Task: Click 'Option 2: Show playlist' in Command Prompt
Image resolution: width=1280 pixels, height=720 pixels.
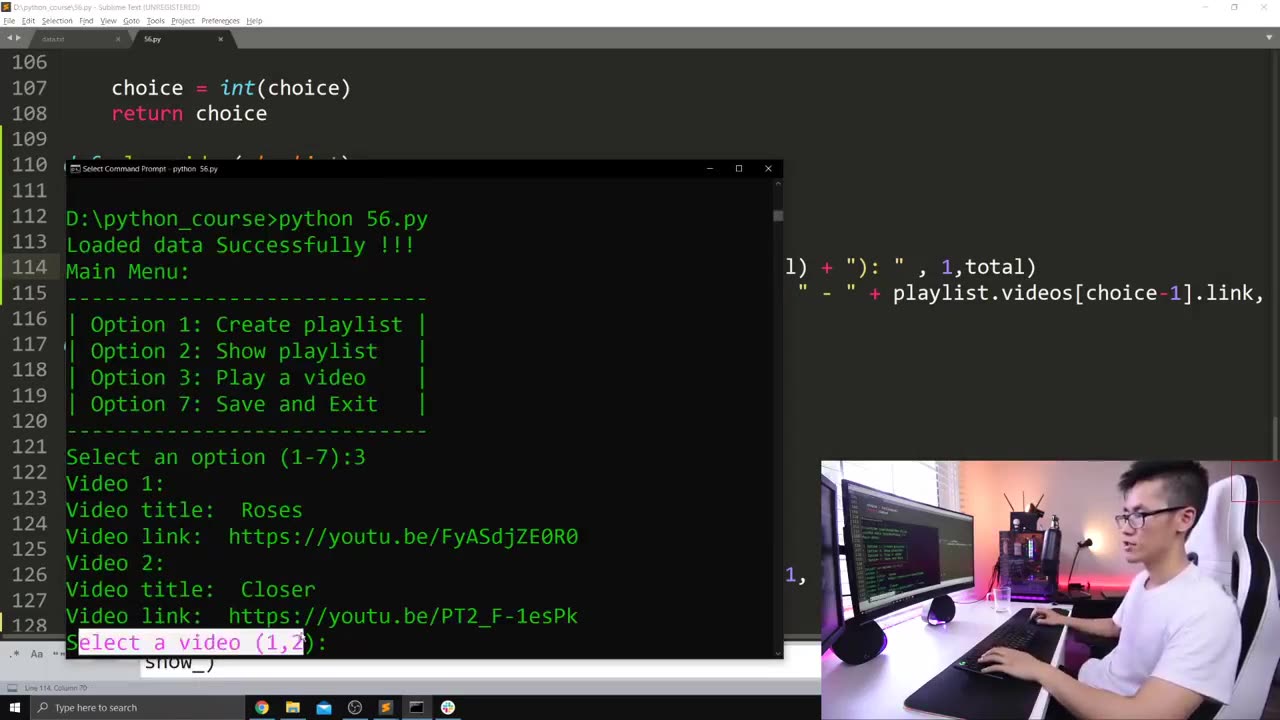Action: [x=234, y=351]
